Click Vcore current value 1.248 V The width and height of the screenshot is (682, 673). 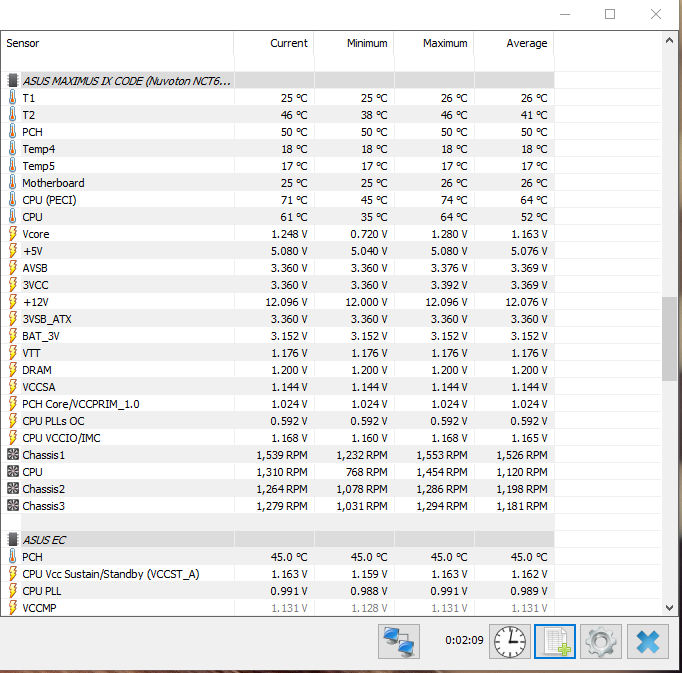pyautogui.click(x=289, y=234)
